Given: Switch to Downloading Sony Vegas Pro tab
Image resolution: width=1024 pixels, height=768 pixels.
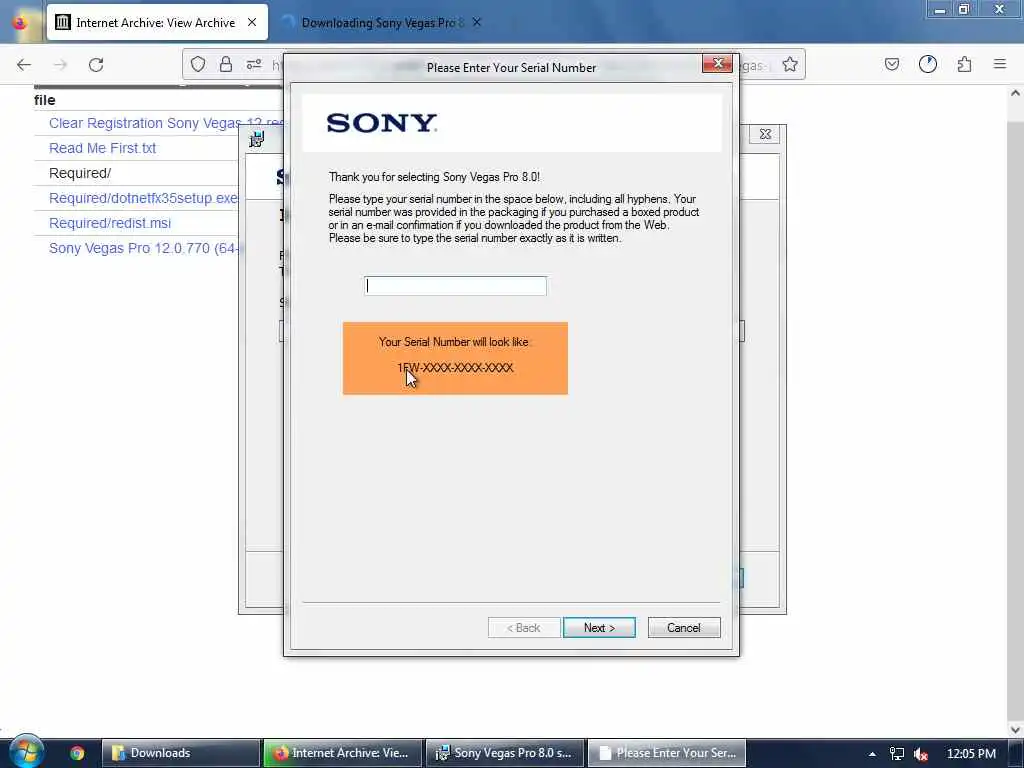Looking at the screenshot, I should click(382, 23).
